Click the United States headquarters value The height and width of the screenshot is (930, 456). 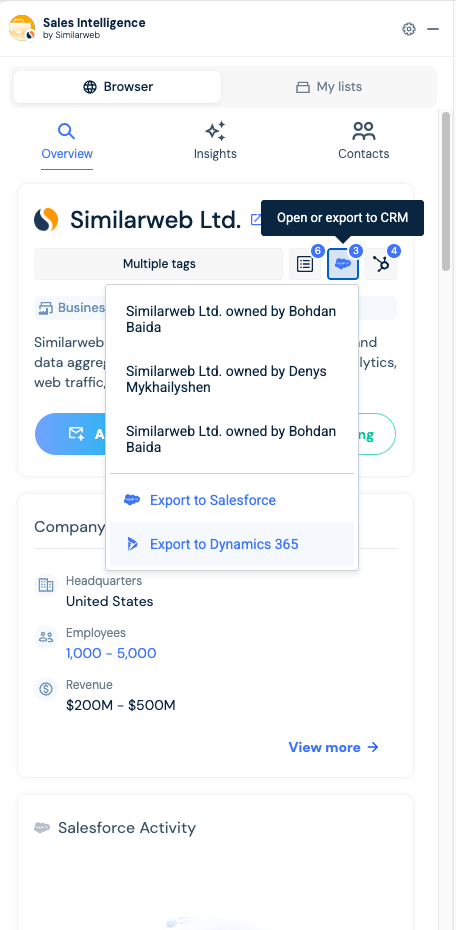point(109,601)
